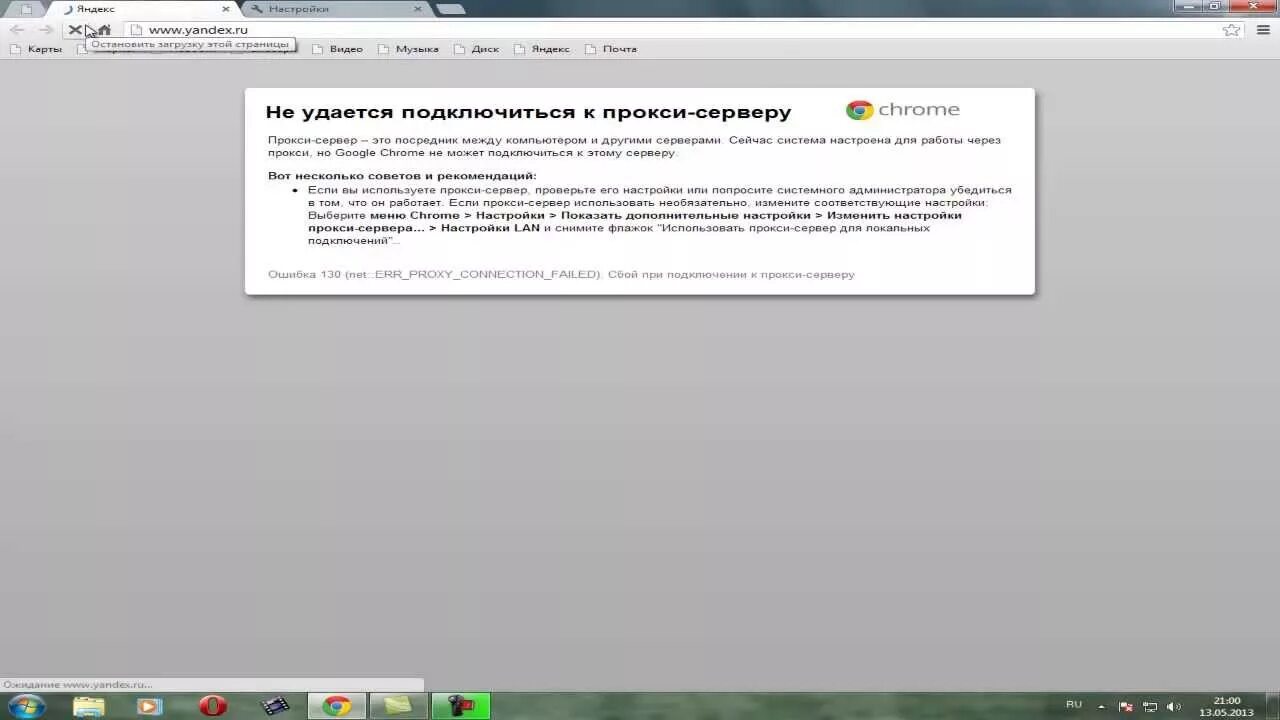Open a new tab
Screen dimensions: 1280x720
(451, 9)
